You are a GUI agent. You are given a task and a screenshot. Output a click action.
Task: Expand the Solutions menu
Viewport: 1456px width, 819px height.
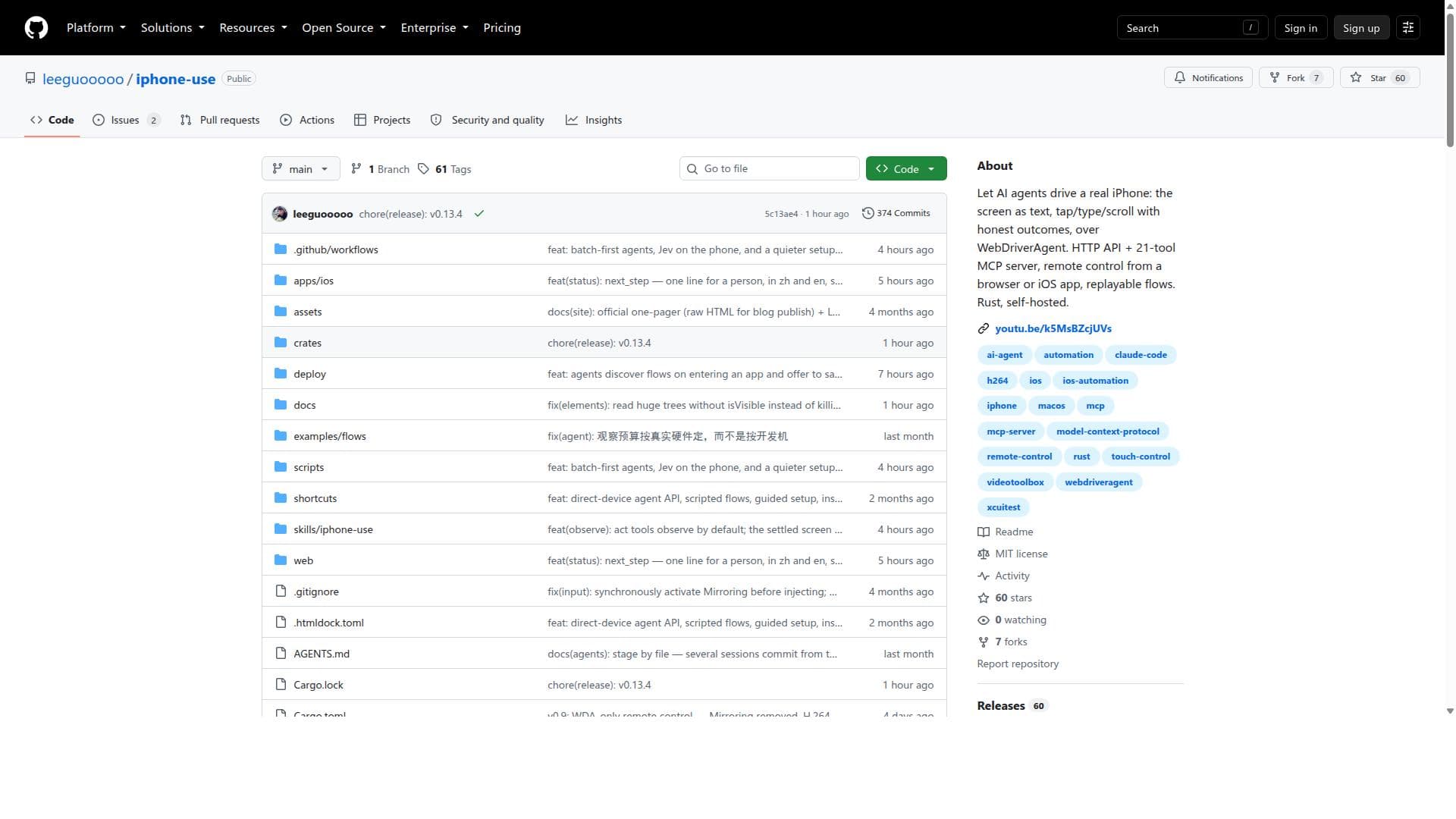click(173, 28)
